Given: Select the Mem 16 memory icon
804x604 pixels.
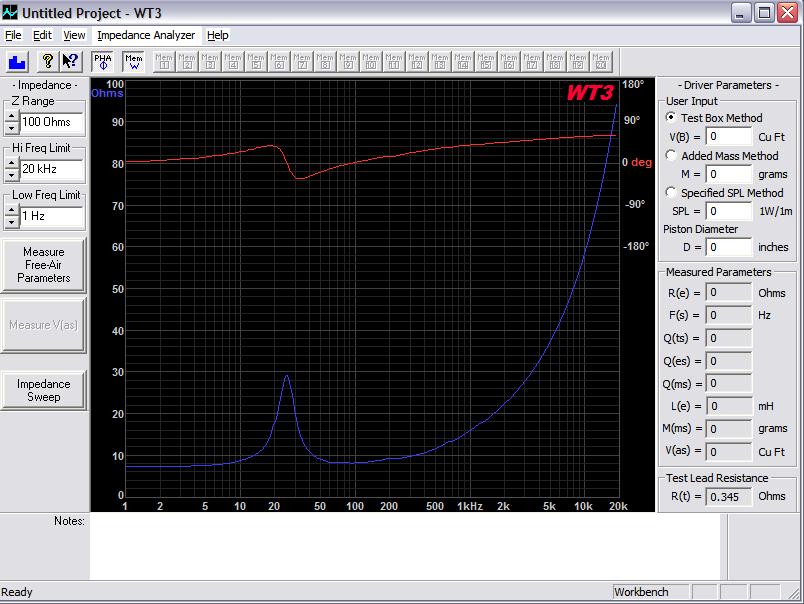Looking at the screenshot, I should (x=509, y=62).
